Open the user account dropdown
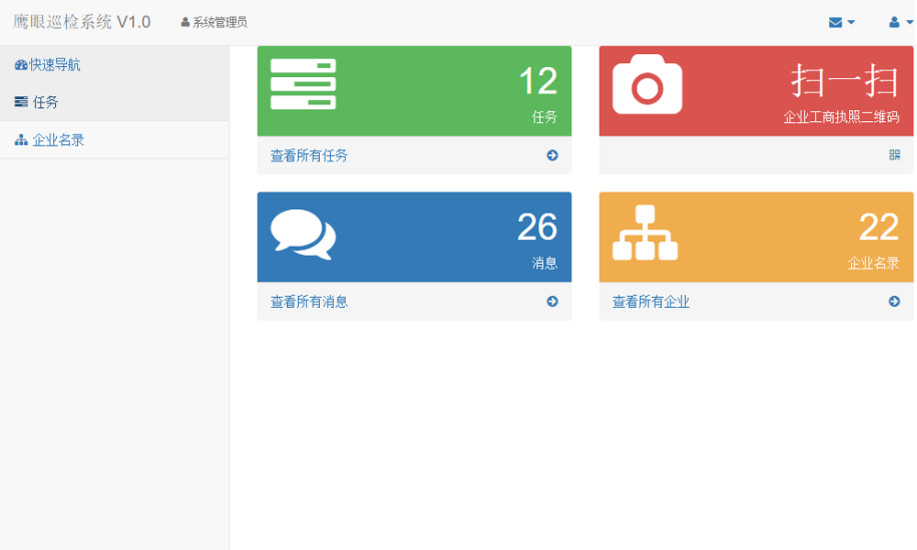This screenshot has width=917, height=550. point(900,22)
